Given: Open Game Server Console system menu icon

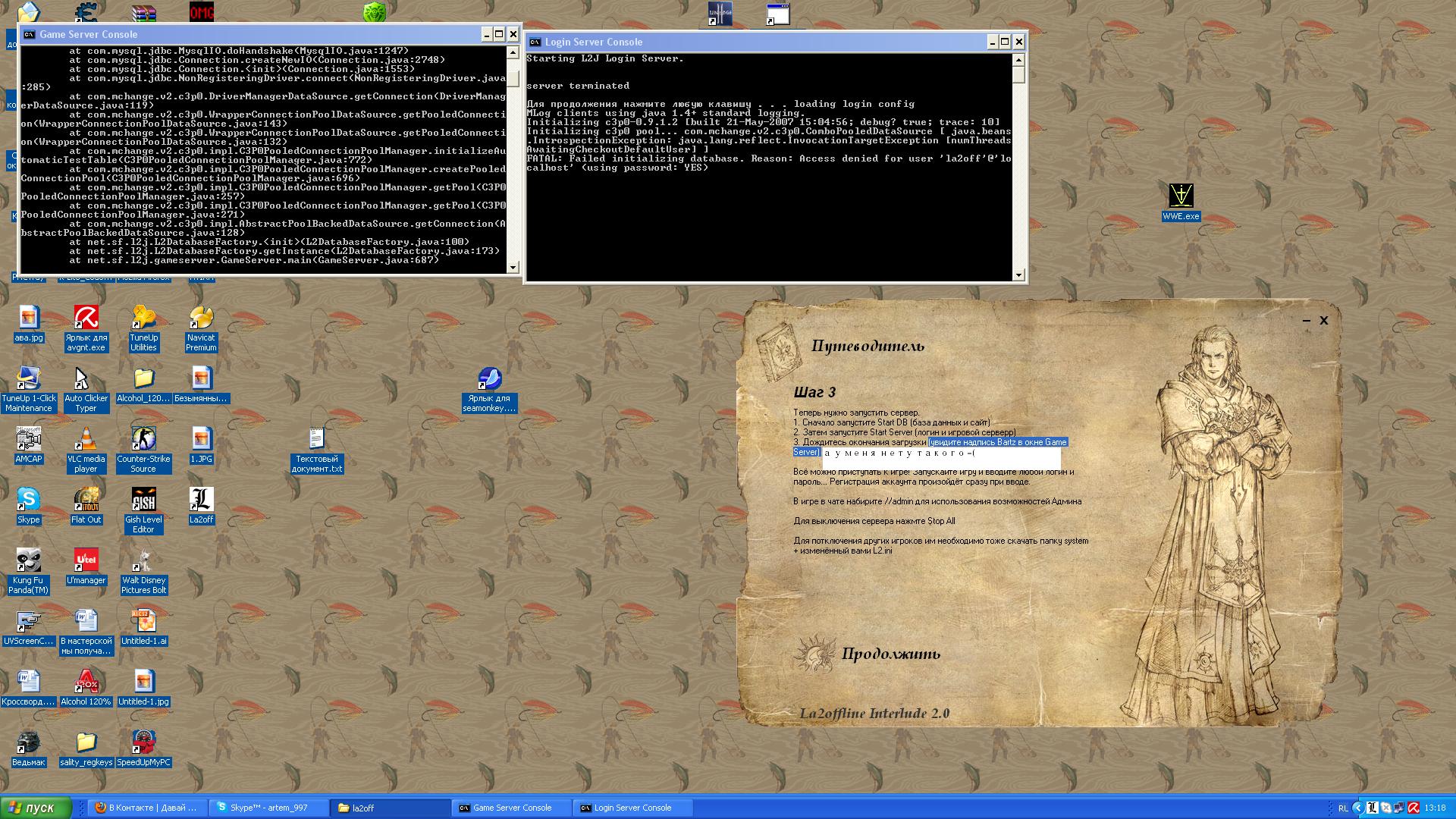Looking at the screenshot, I should (x=29, y=34).
